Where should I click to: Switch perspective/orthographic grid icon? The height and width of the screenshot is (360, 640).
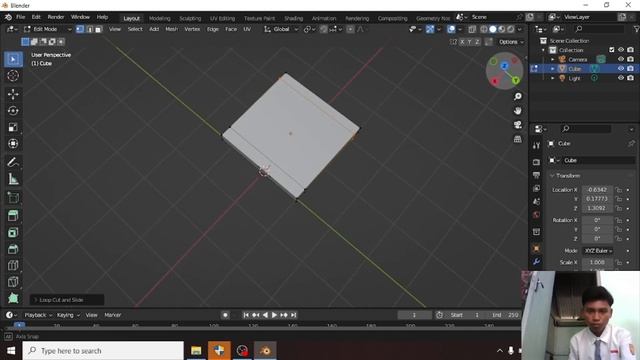(x=518, y=139)
